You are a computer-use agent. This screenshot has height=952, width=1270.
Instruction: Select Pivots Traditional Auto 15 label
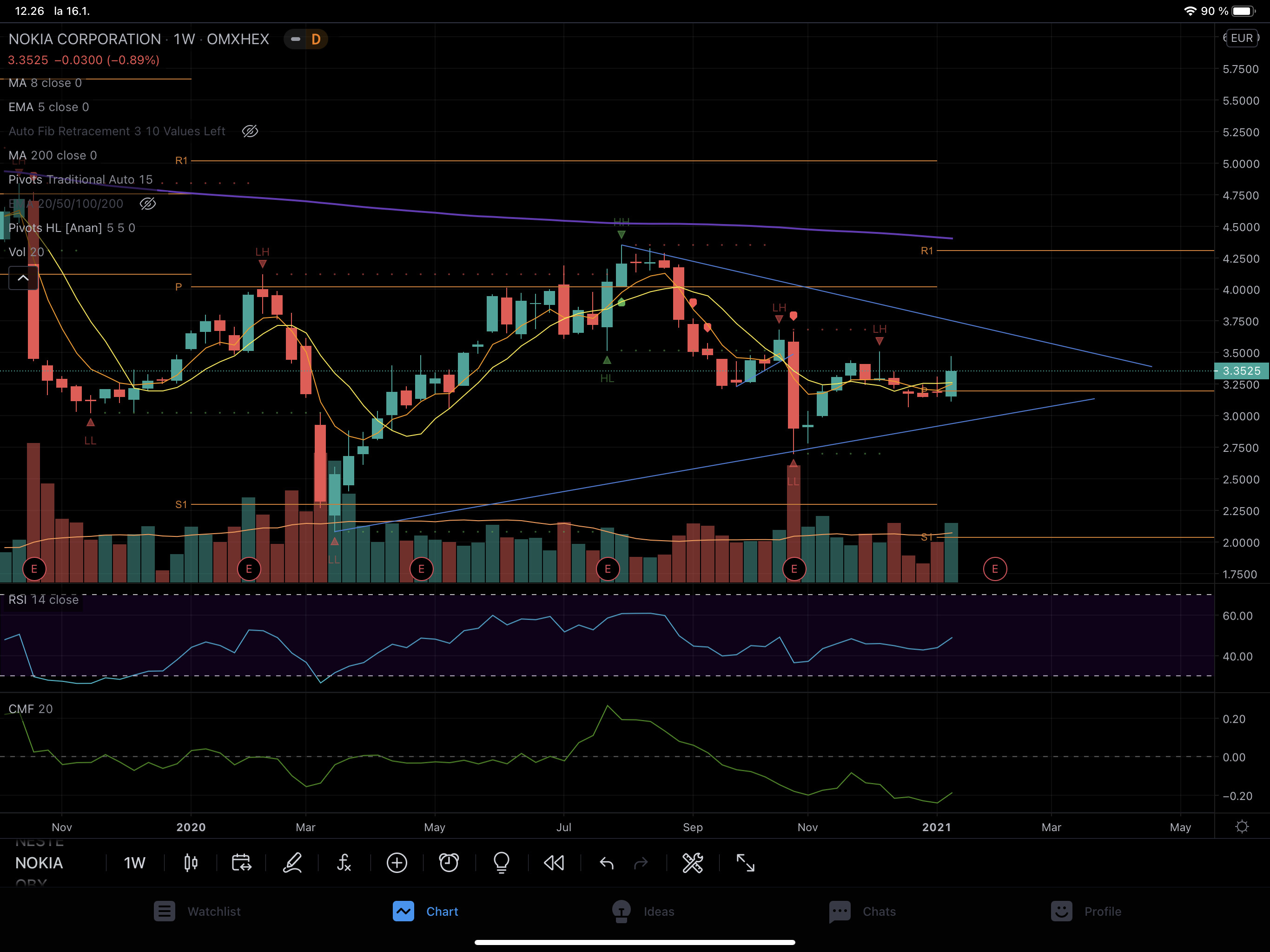(80, 179)
